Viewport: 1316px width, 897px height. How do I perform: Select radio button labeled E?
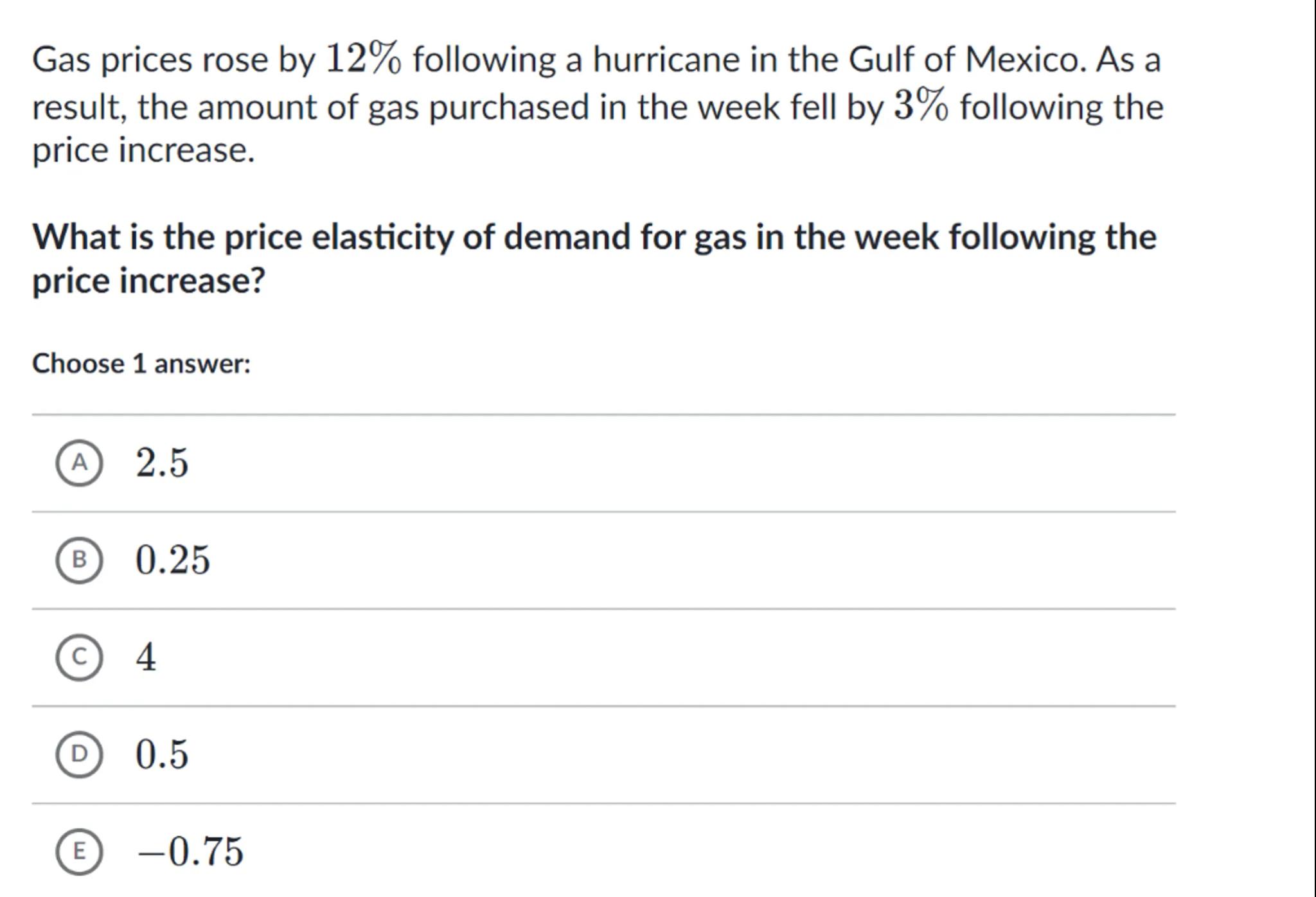click(78, 851)
